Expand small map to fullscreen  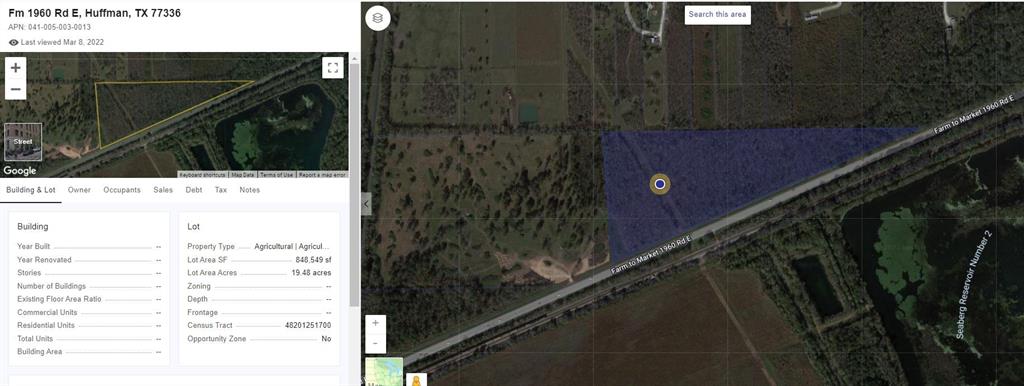point(332,67)
